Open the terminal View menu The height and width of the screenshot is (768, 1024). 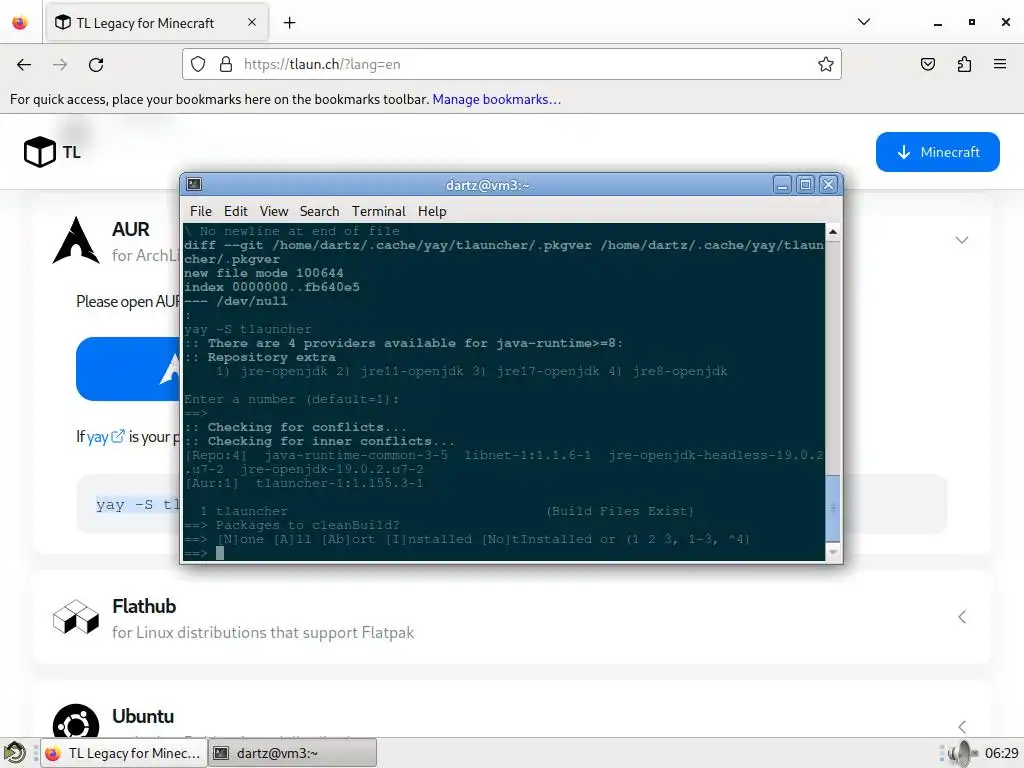(274, 211)
